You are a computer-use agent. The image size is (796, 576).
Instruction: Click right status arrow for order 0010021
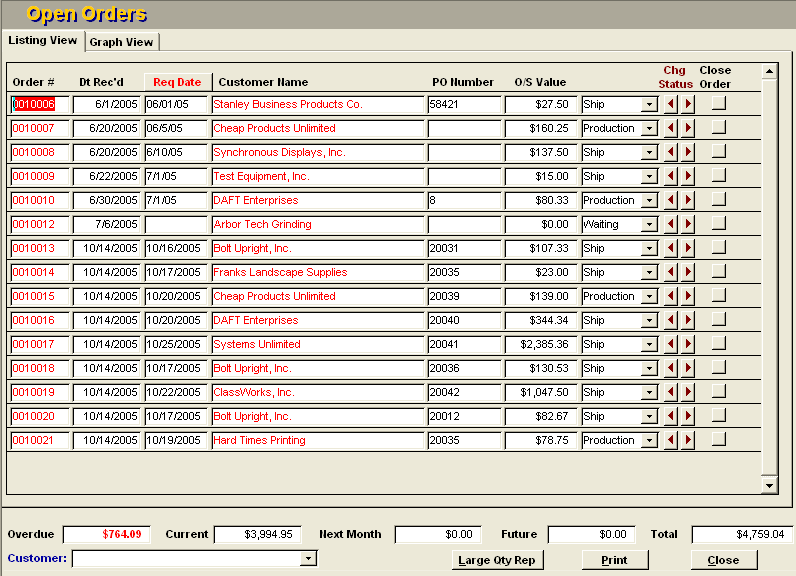(x=688, y=440)
